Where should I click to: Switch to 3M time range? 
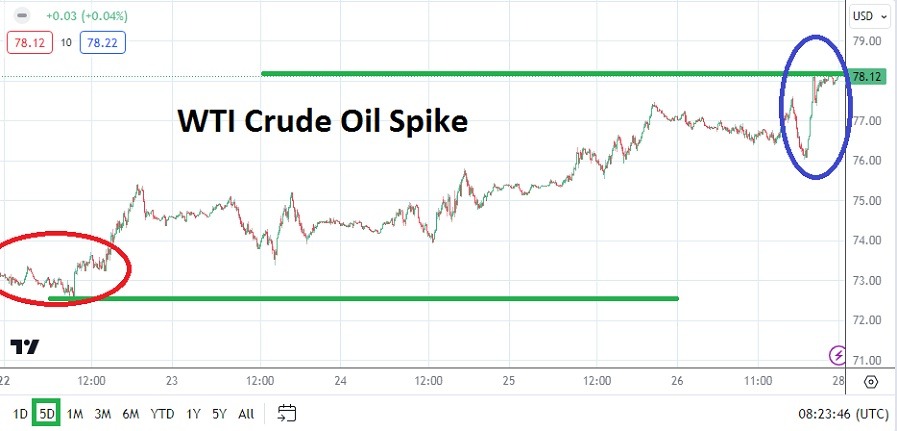tap(102, 413)
